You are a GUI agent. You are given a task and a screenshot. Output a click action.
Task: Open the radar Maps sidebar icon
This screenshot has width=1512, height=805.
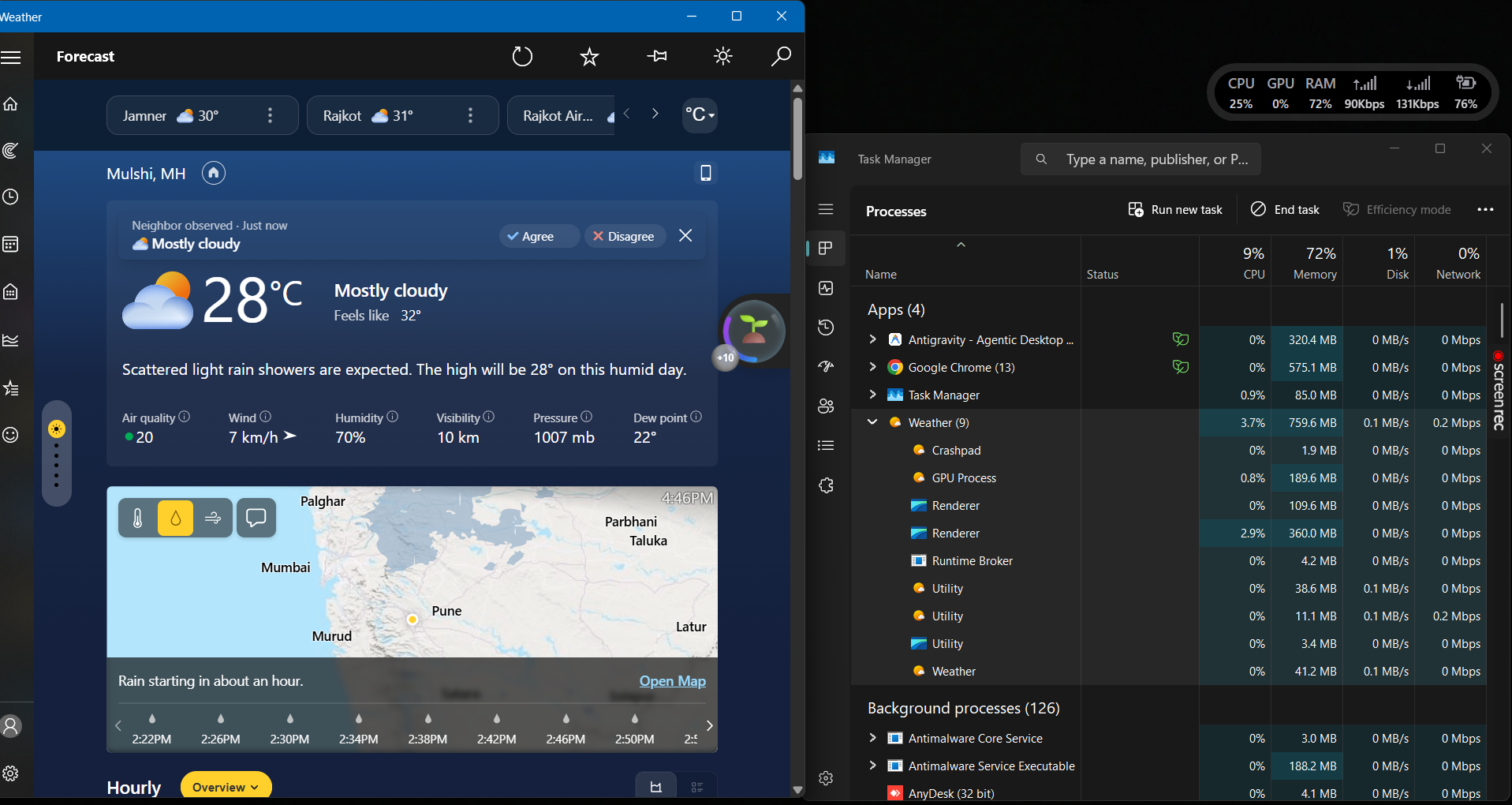(x=11, y=150)
